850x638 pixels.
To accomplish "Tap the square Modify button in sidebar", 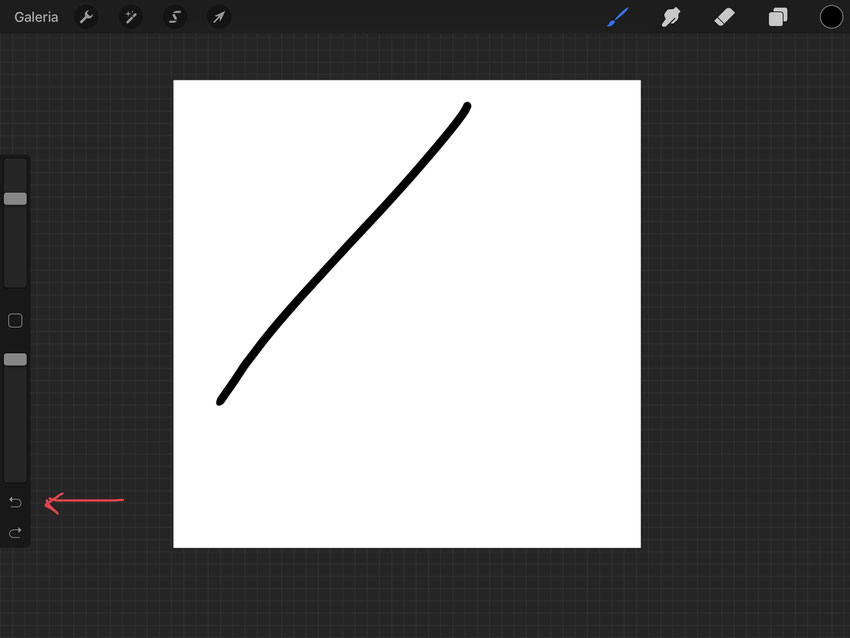I will click(15, 320).
